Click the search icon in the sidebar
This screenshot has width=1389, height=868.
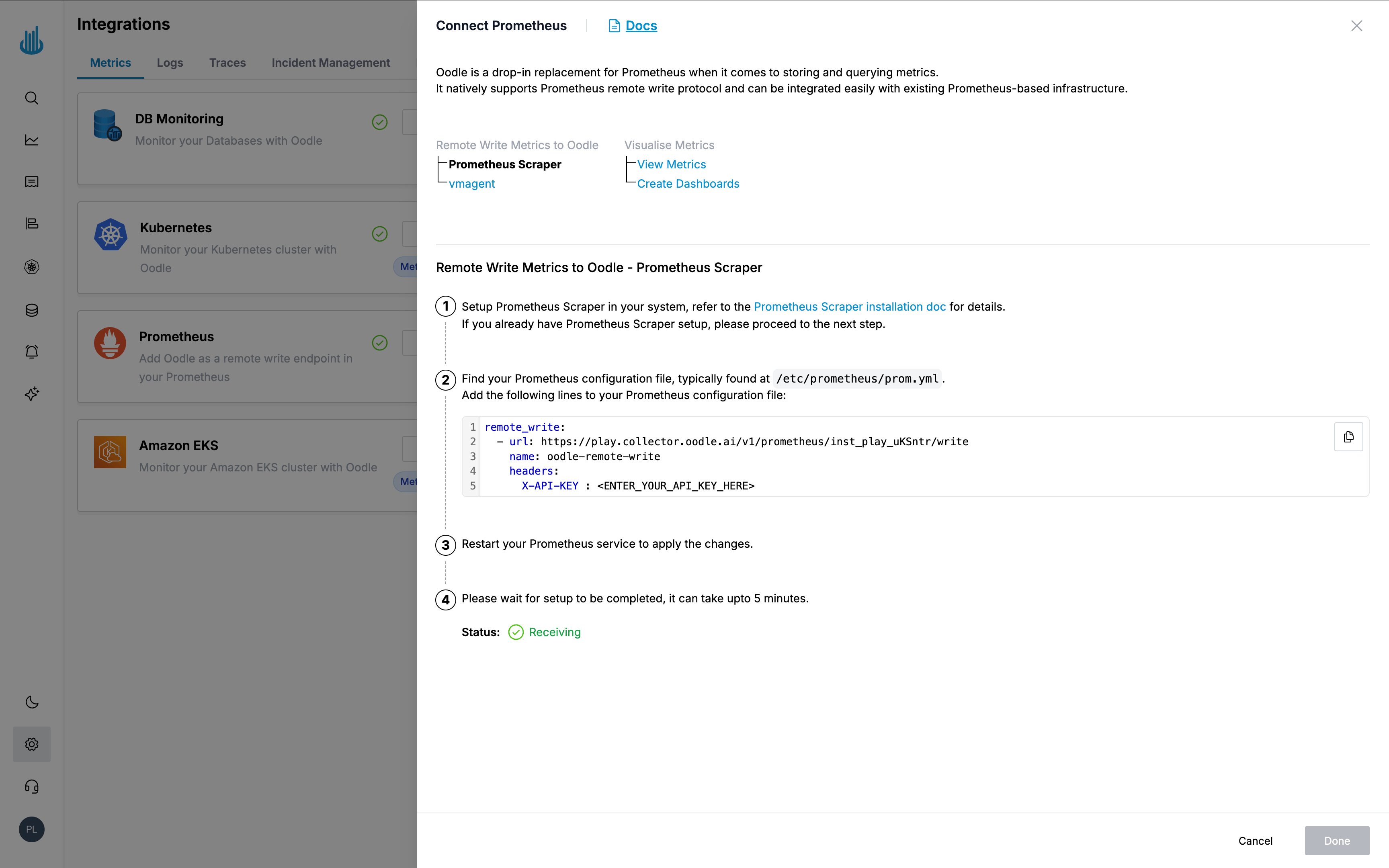(32, 98)
